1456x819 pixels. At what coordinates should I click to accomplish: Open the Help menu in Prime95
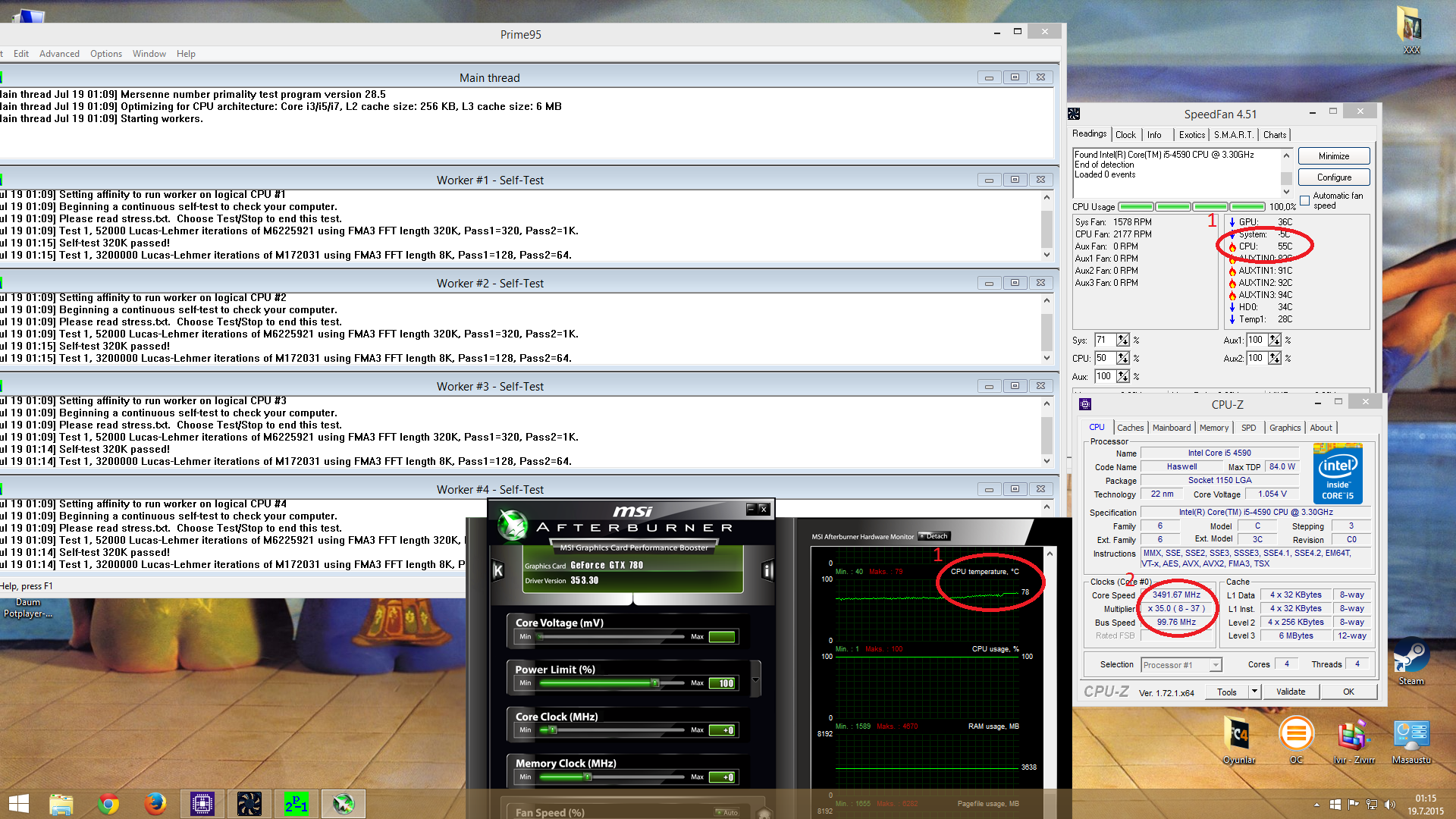(x=186, y=54)
